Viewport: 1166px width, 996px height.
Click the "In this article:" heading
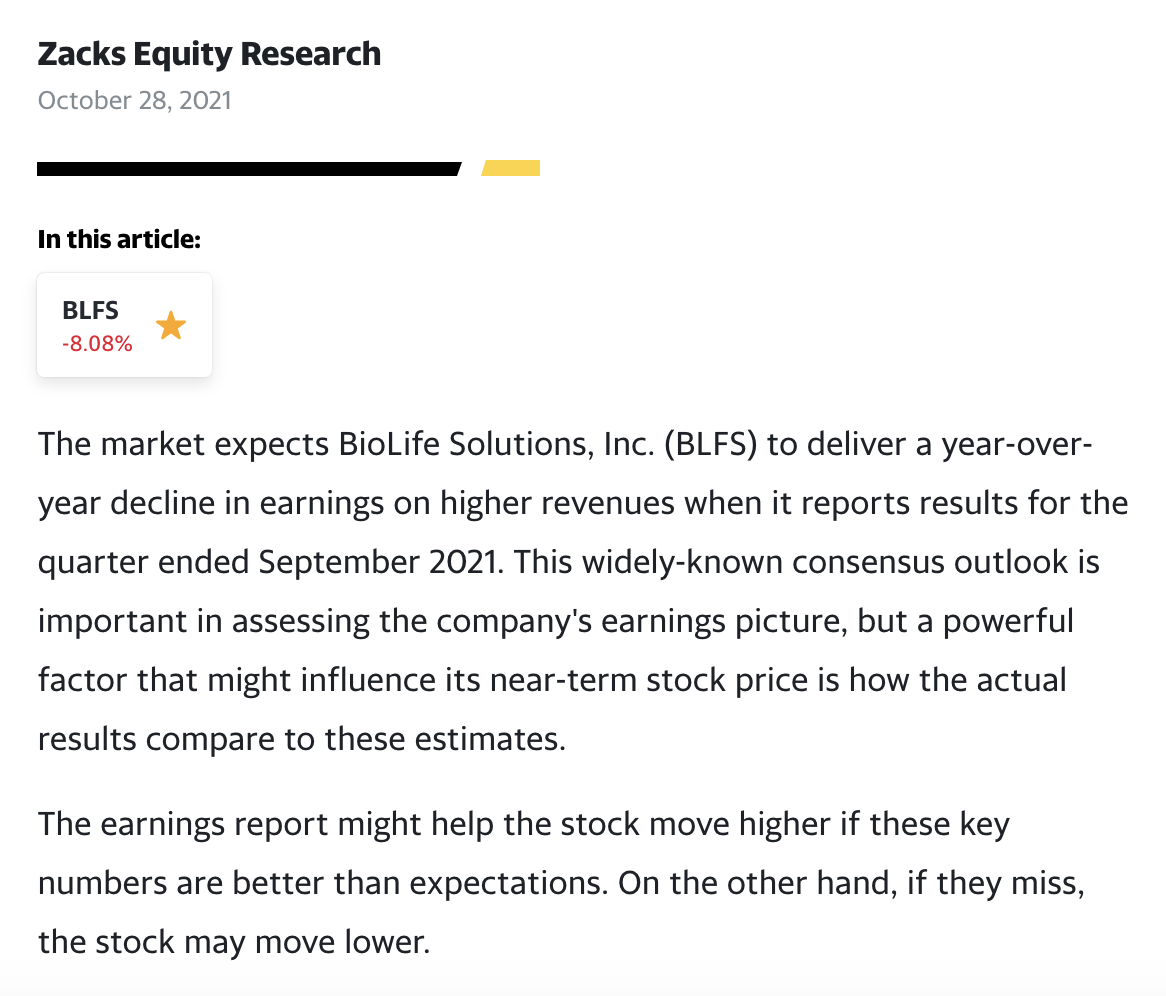(119, 239)
